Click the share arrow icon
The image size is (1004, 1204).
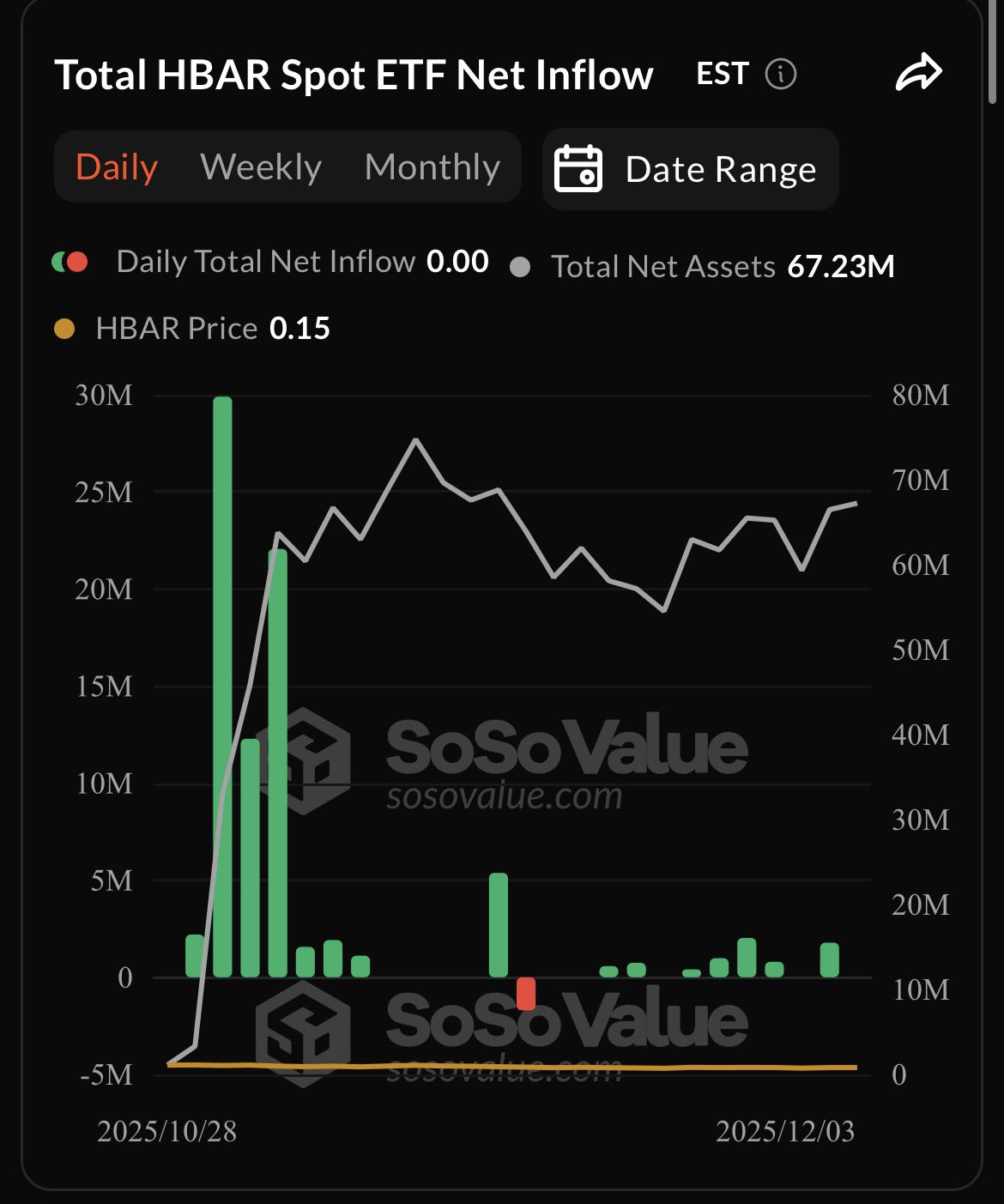coord(918,73)
